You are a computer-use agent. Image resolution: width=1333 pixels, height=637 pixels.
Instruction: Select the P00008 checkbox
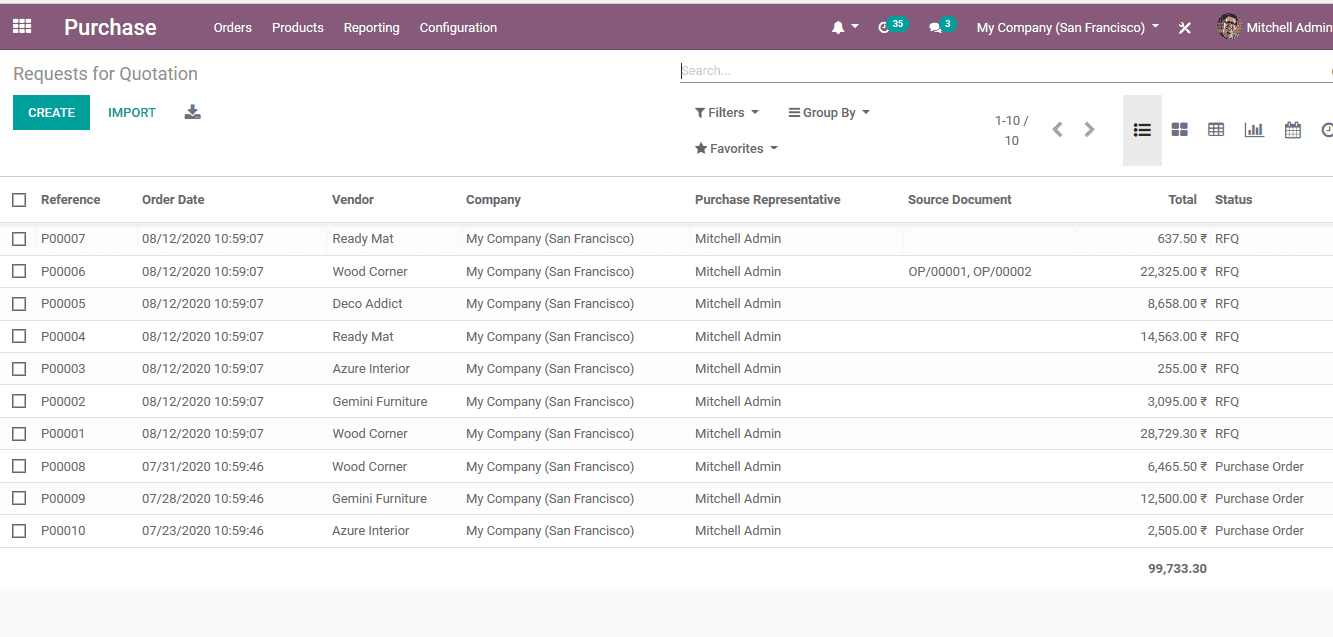pyautogui.click(x=19, y=466)
